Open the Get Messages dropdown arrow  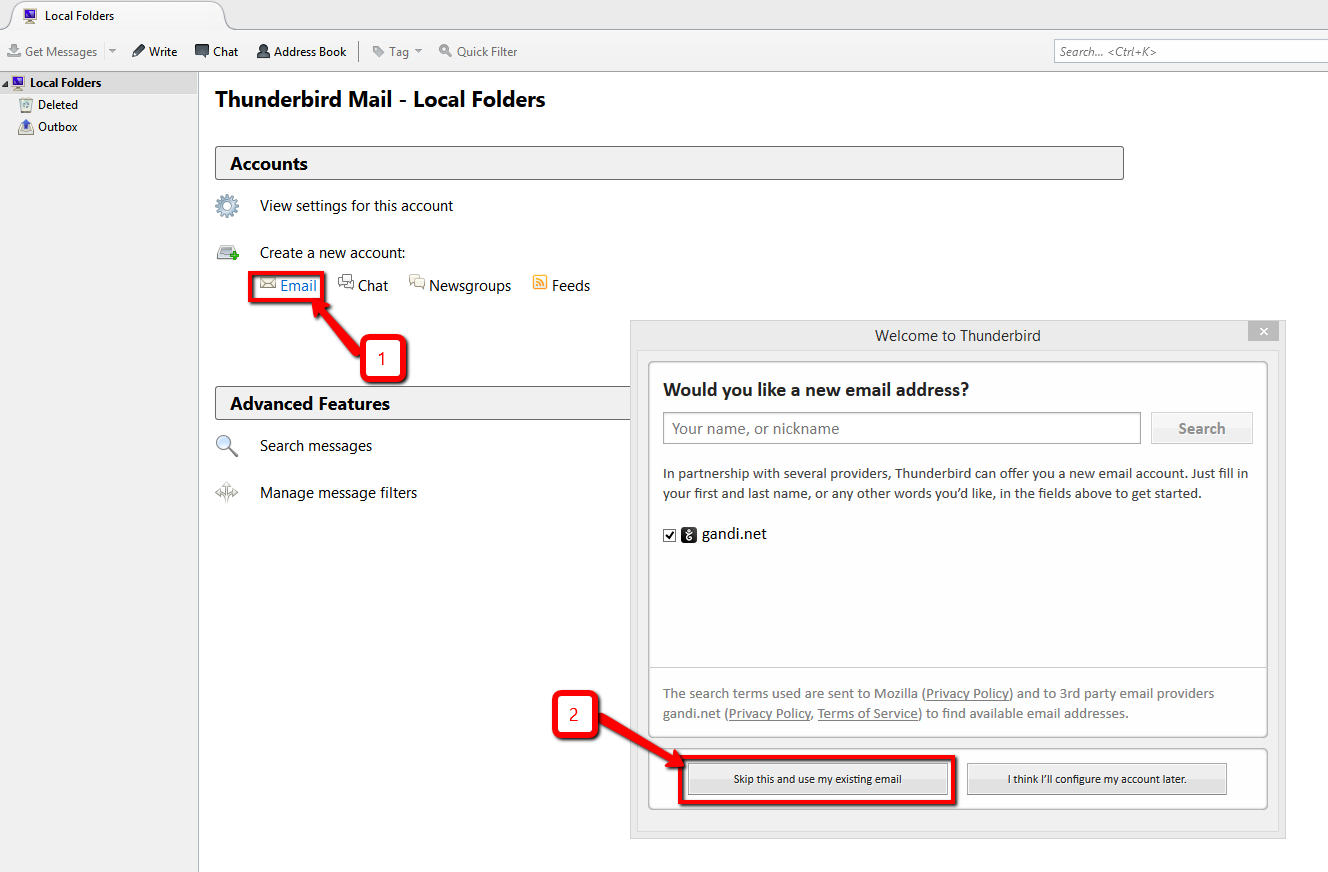pos(112,51)
